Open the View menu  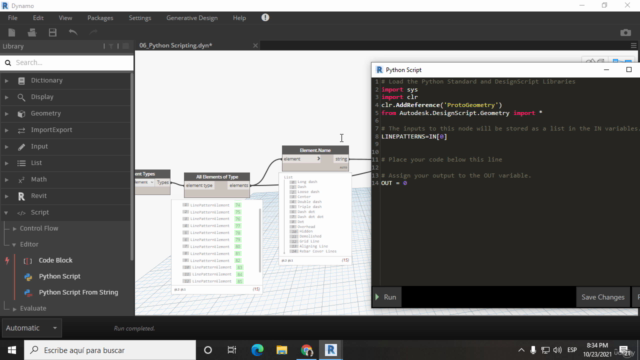(65, 18)
